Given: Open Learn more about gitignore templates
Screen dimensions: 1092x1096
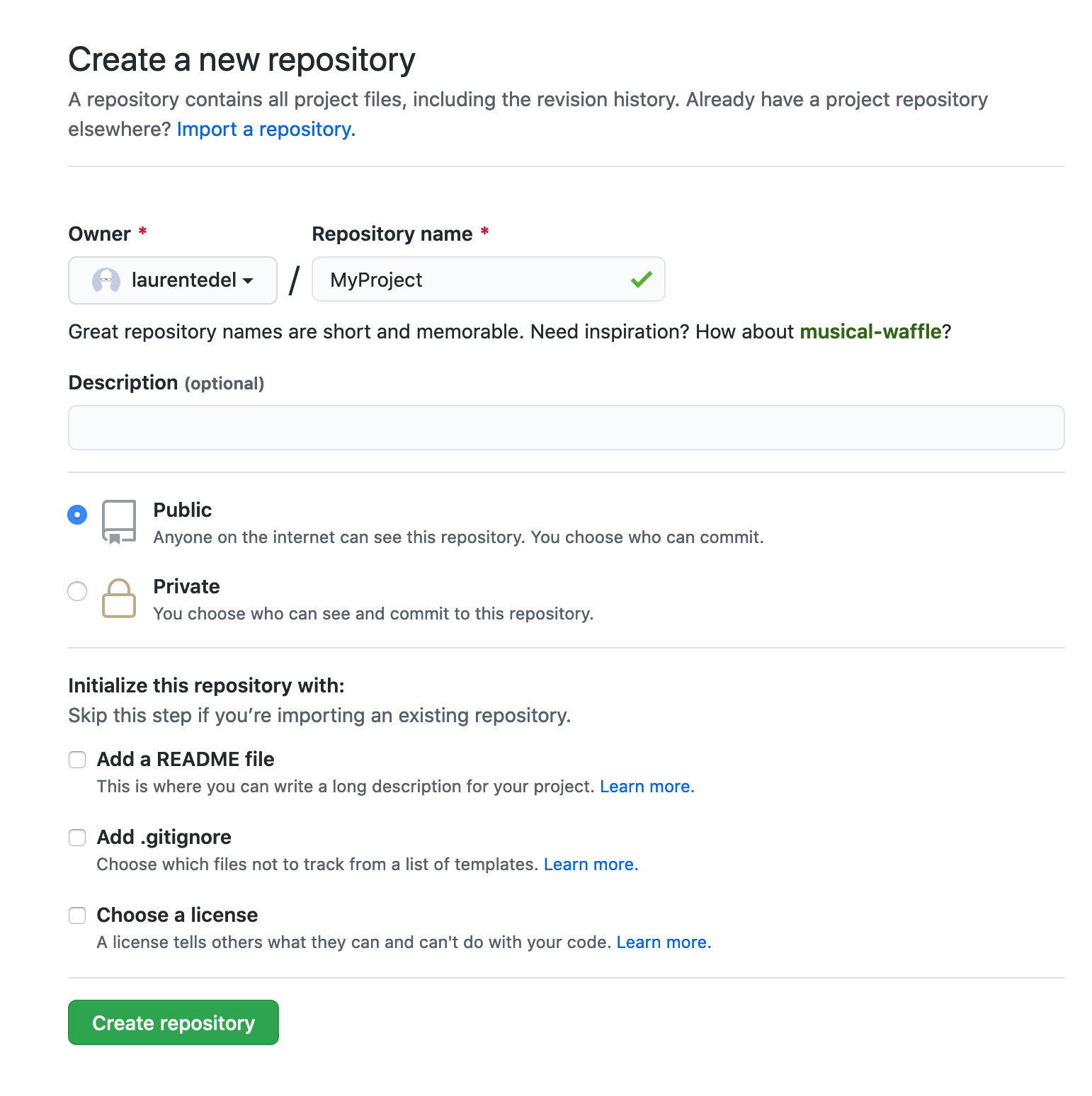Looking at the screenshot, I should click(x=591, y=864).
